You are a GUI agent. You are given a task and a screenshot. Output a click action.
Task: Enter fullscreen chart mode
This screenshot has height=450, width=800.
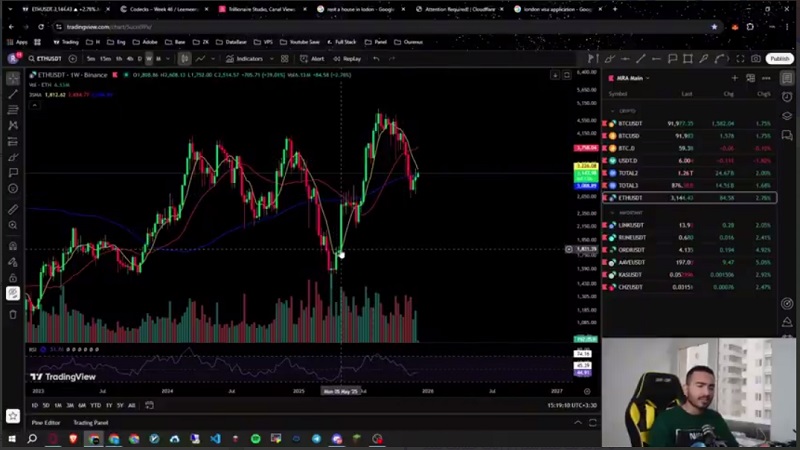(738, 59)
